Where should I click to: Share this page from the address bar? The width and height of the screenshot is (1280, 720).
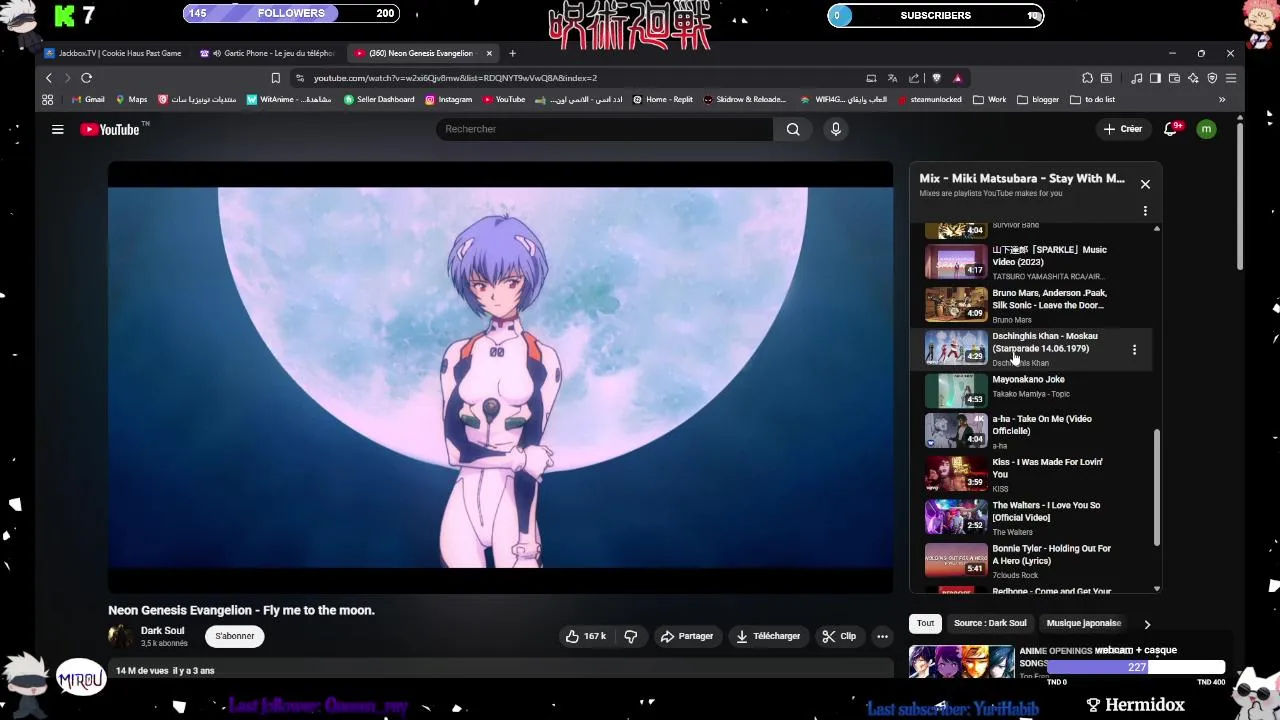coord(914,78)
